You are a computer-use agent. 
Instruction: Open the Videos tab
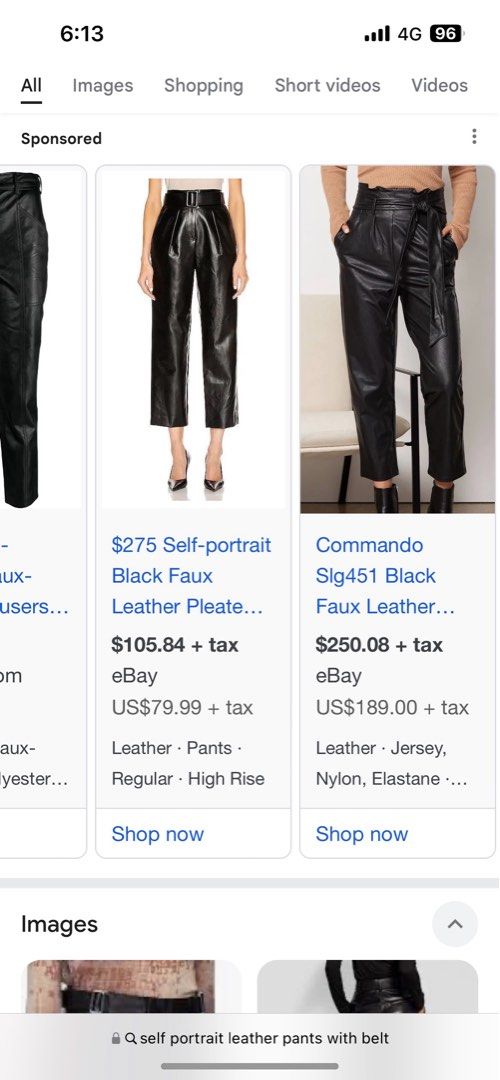pyautogui.click(x=439, y=85)
